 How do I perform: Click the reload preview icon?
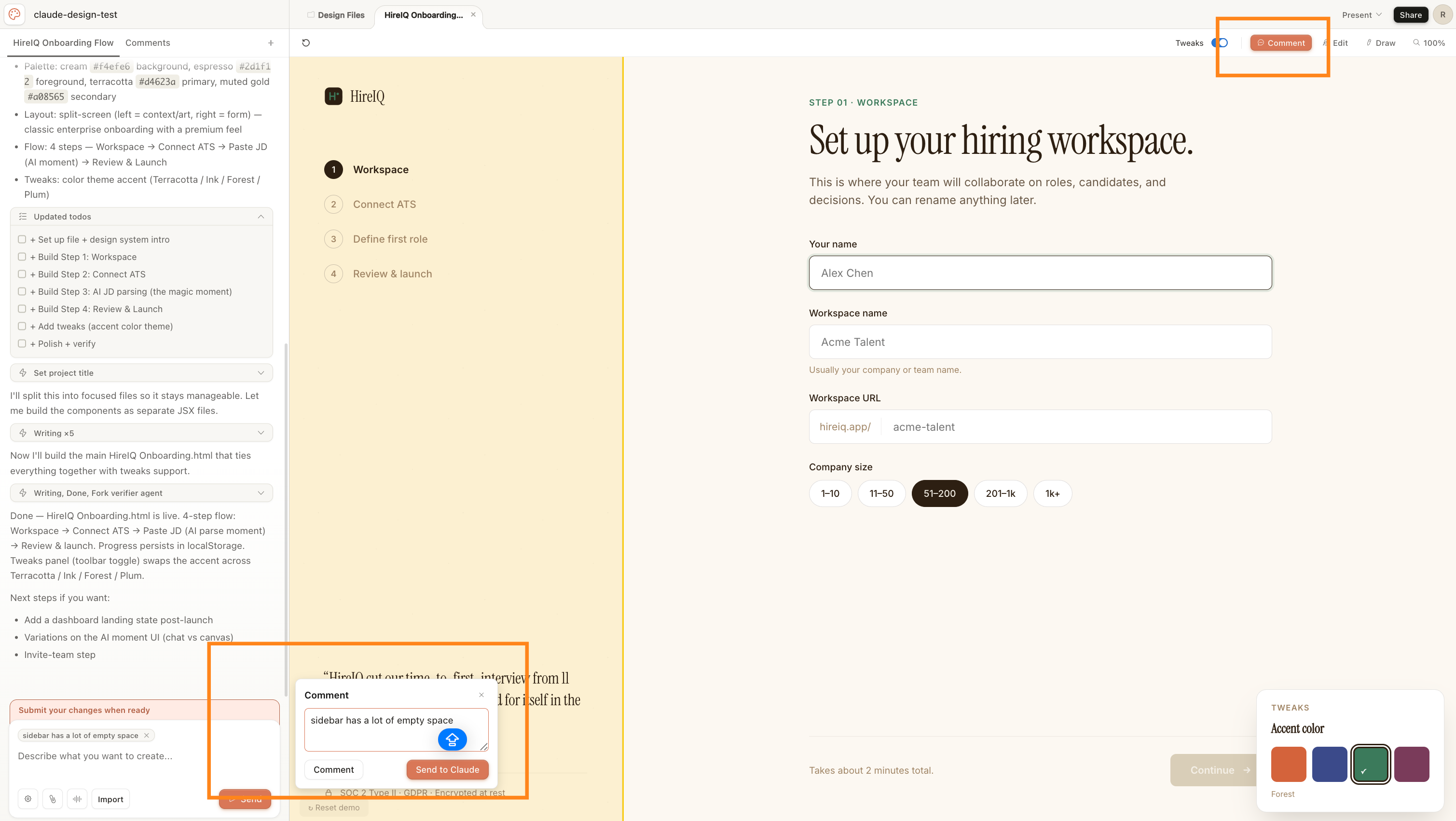tap(306, 43)
